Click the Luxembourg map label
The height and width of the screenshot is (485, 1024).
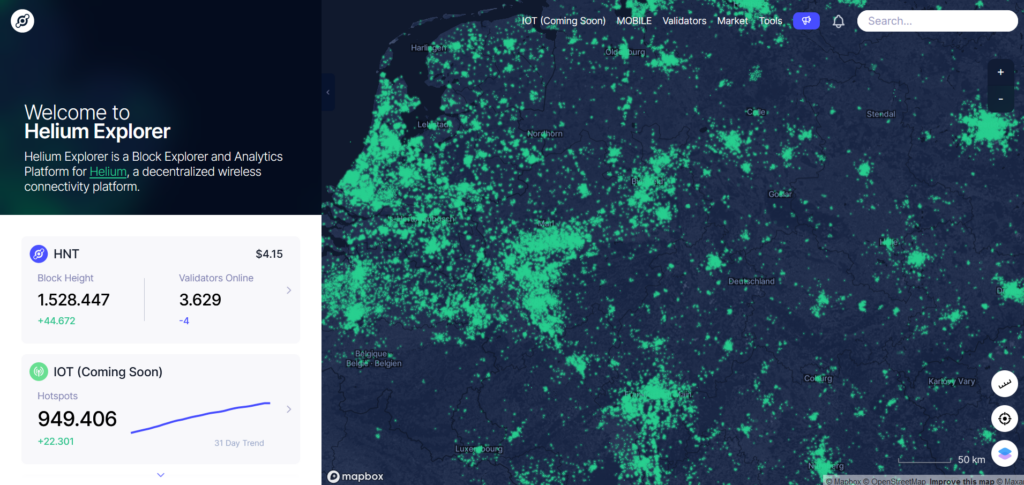(479, 449)
